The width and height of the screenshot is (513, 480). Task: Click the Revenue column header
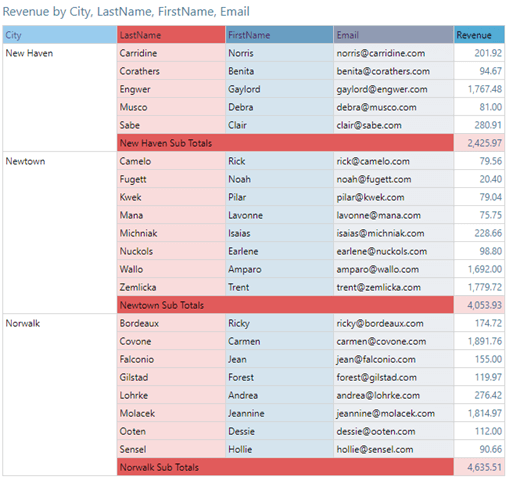point(479,35)
